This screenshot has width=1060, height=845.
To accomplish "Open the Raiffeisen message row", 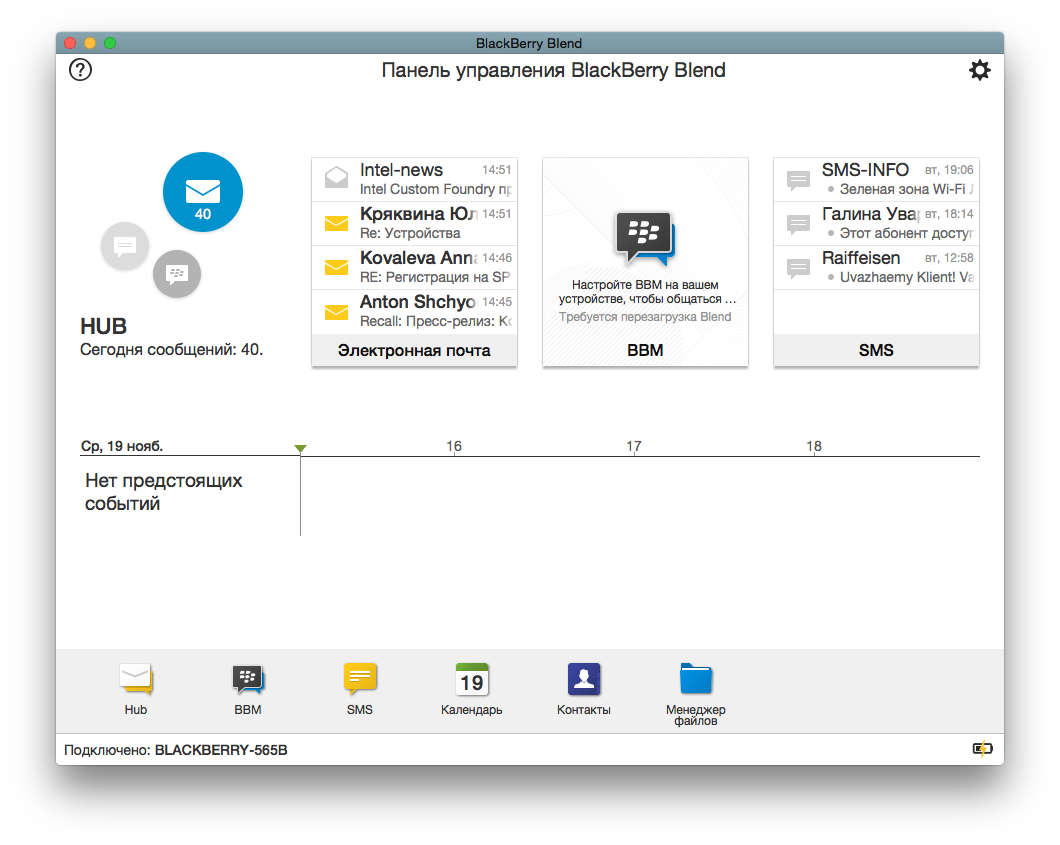I will click(876, 268).
